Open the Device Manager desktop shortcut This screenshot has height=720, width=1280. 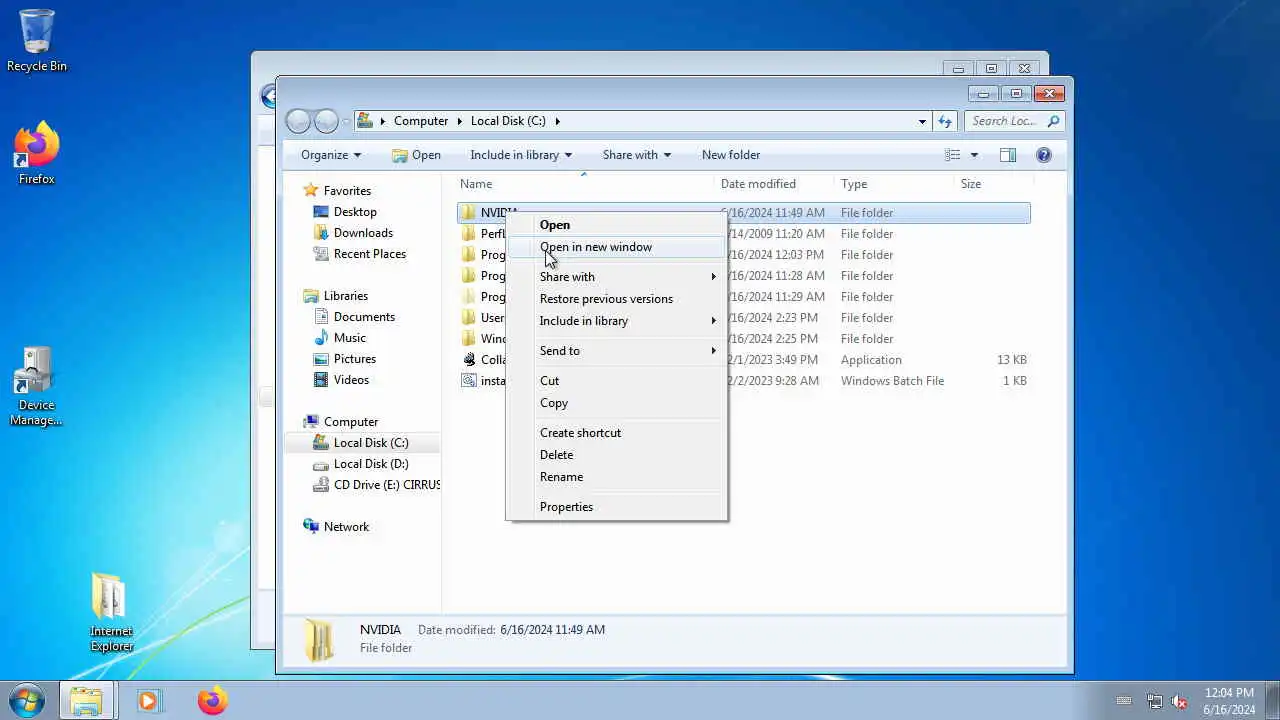click(x=36, y=387)
